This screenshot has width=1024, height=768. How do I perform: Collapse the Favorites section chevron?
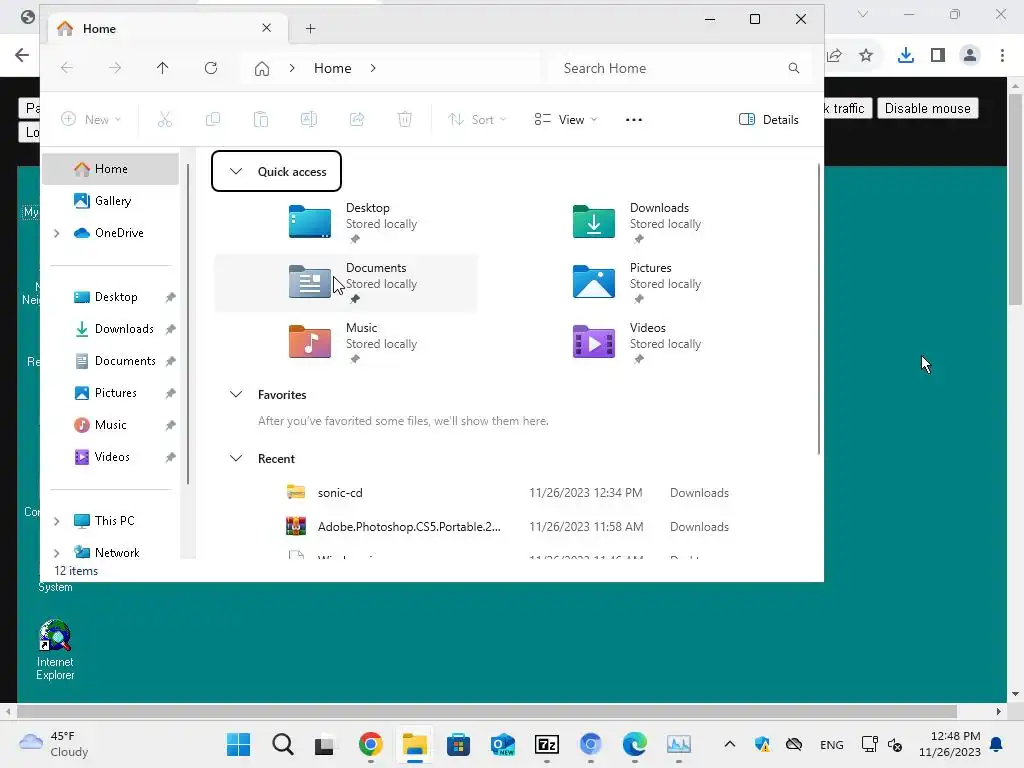(236, 394)
